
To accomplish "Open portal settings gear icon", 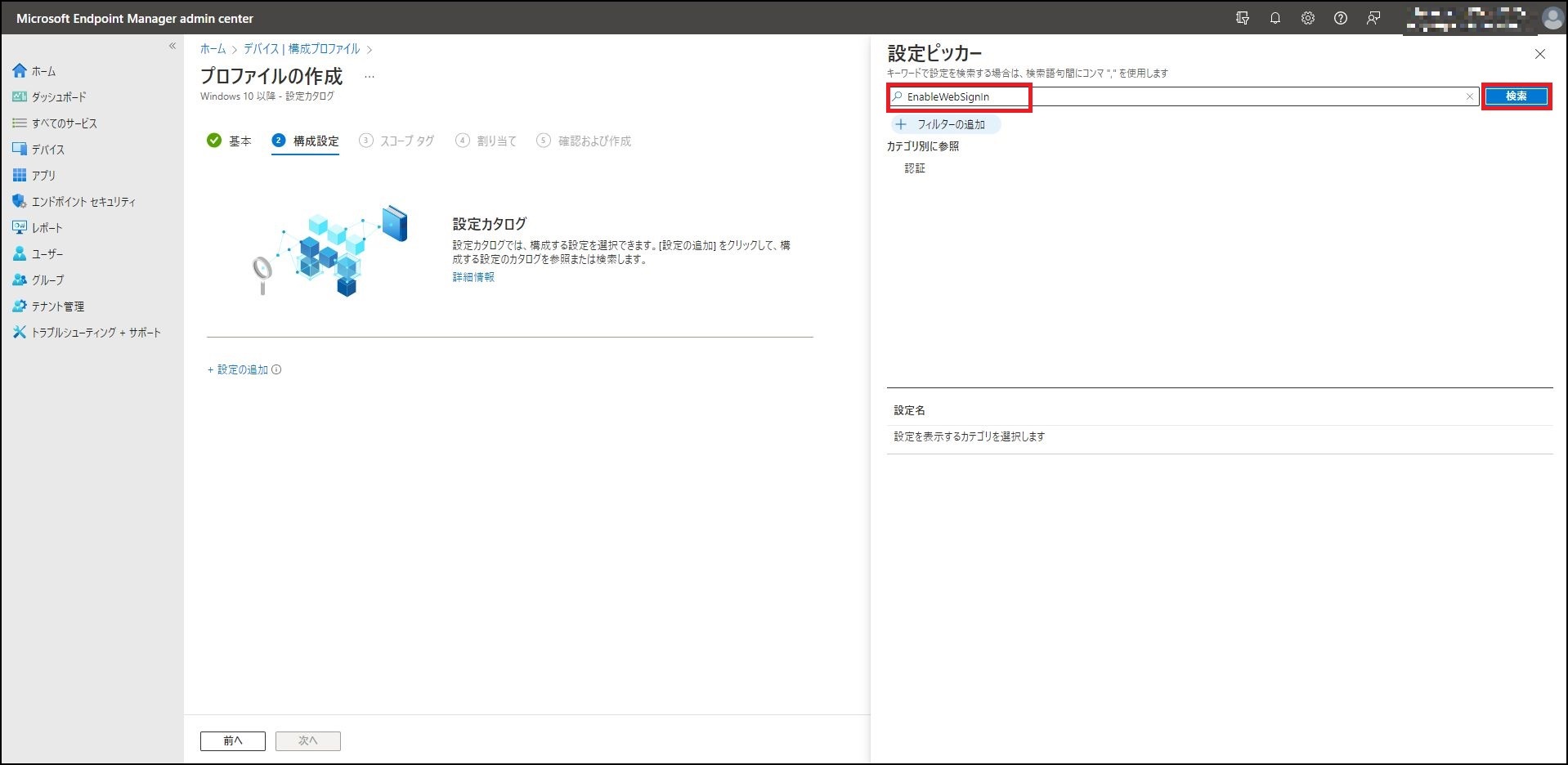I will pyautogui.click(x=1308, y=18).
